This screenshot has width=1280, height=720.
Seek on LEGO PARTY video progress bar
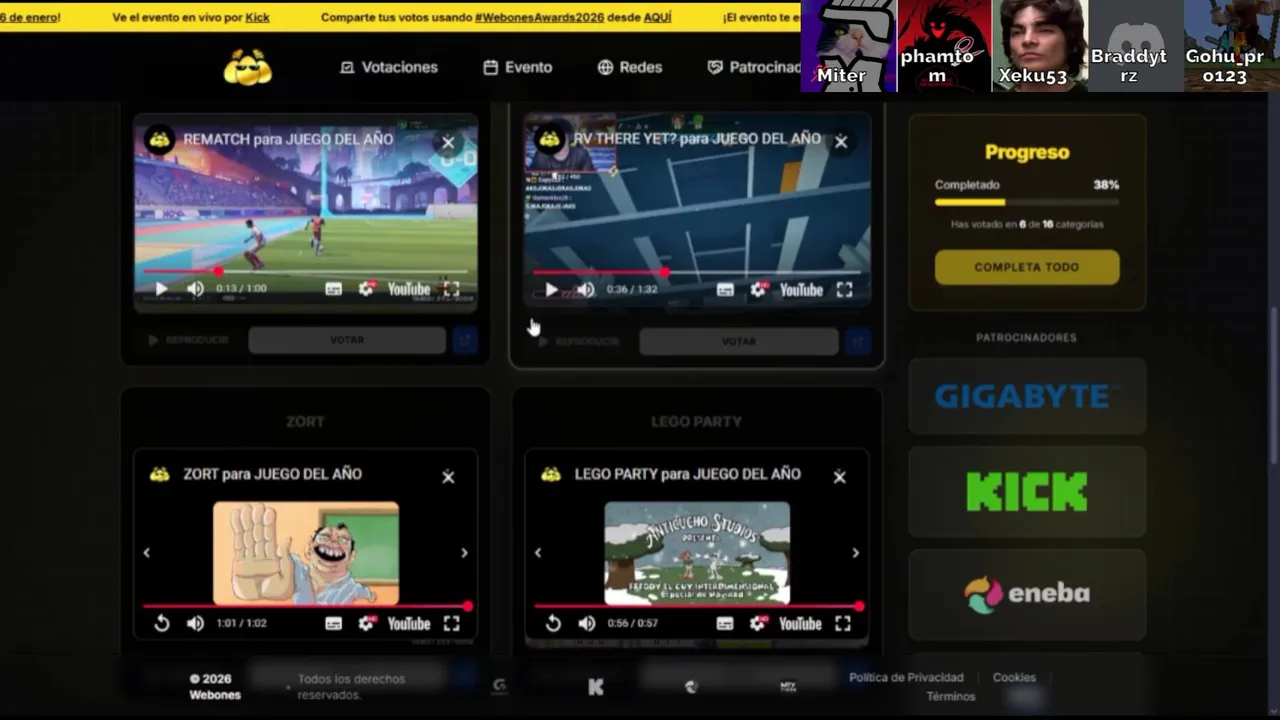tap(697, 606)
